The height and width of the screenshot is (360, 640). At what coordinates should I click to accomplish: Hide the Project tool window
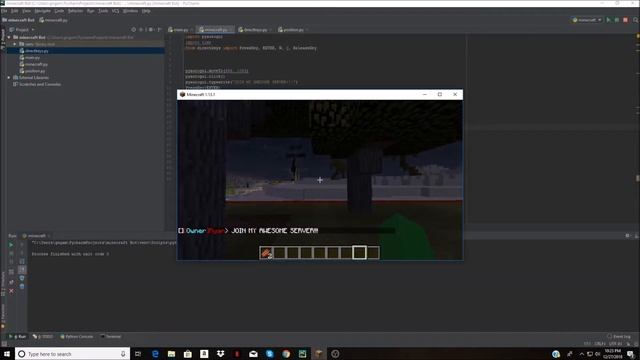(159, 29)
